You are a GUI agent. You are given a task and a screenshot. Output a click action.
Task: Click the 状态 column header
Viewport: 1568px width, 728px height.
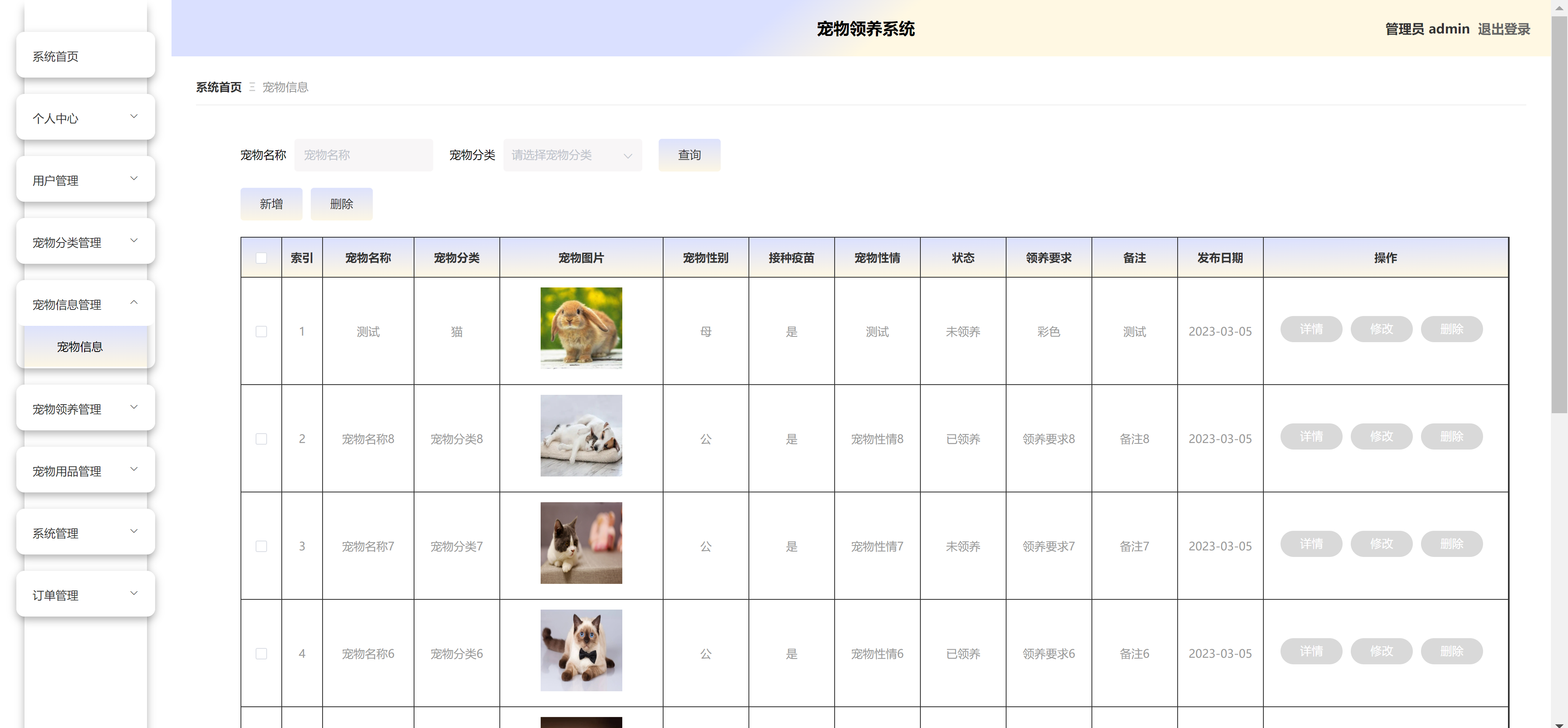pos(963,258)
